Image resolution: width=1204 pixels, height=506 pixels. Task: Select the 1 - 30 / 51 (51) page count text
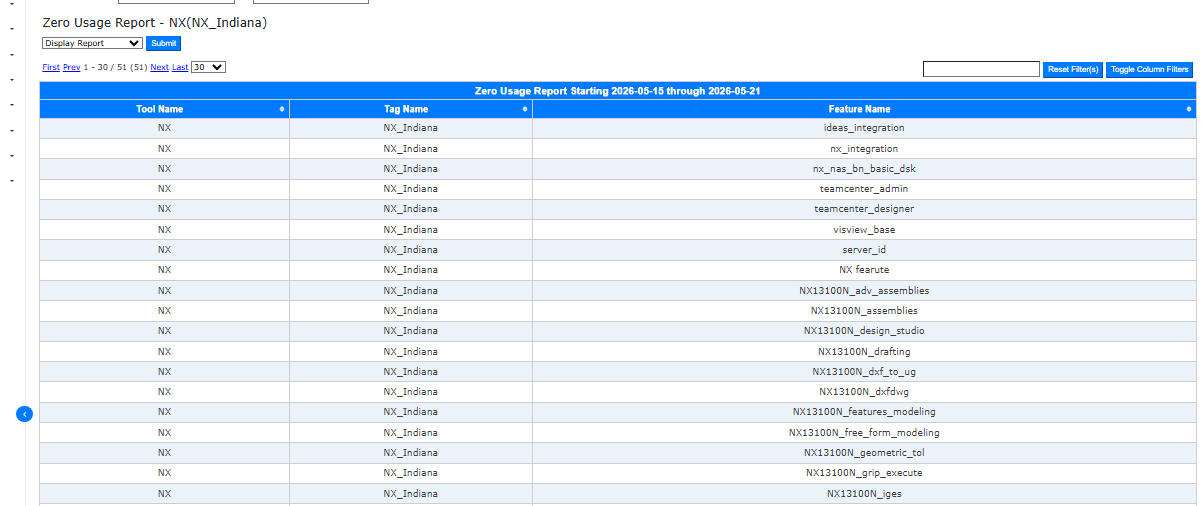116,67
